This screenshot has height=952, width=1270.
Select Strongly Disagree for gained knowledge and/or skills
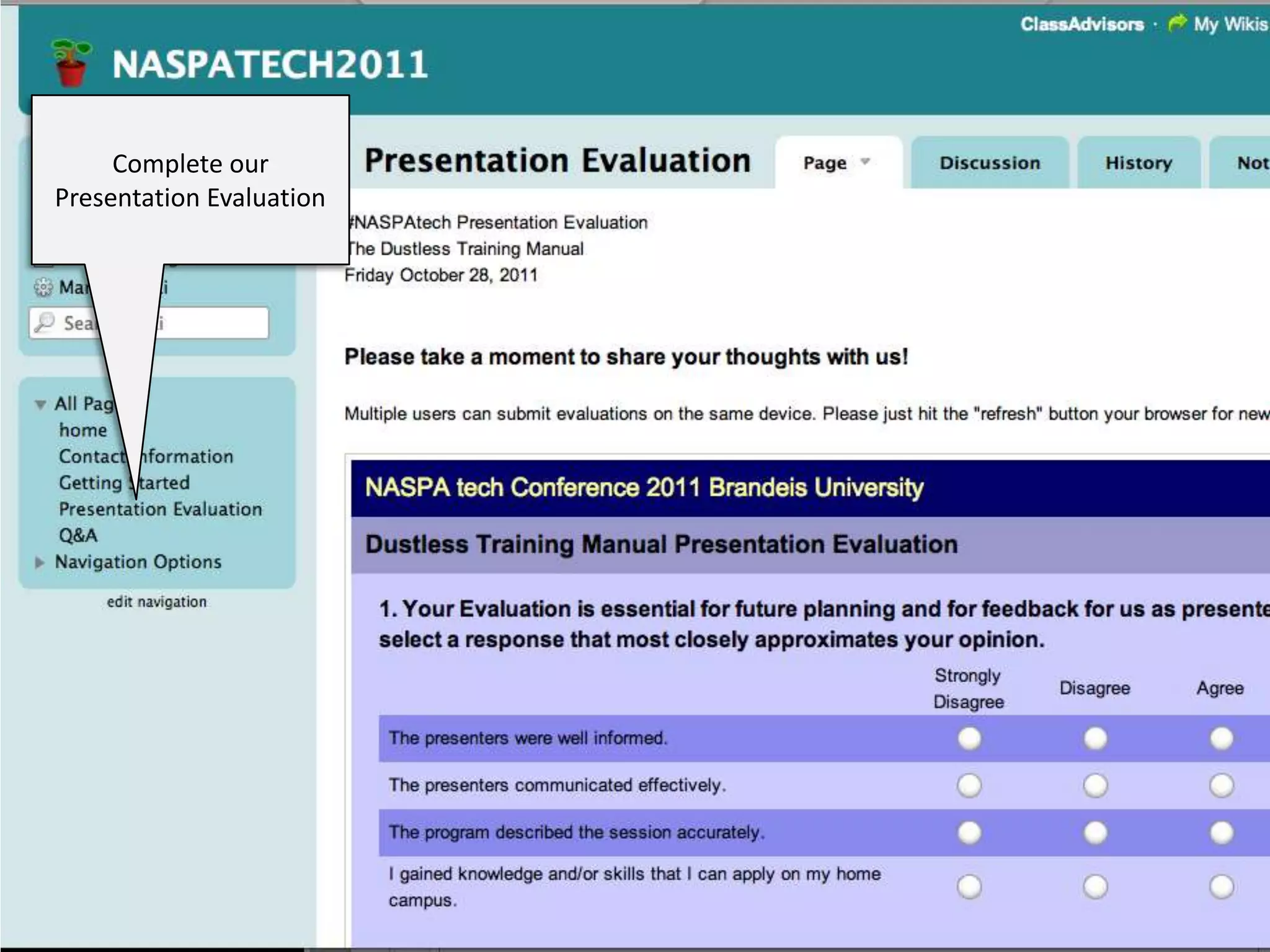click(969, 886)
